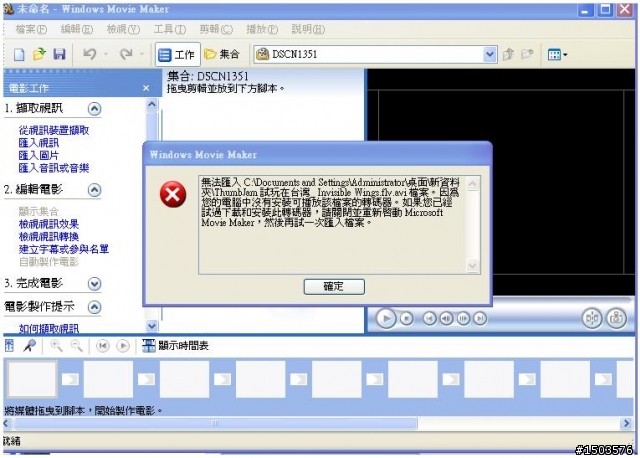640x458 pixels.
Task: Select the first empty storyboard cell
Action: coord(32,379)
